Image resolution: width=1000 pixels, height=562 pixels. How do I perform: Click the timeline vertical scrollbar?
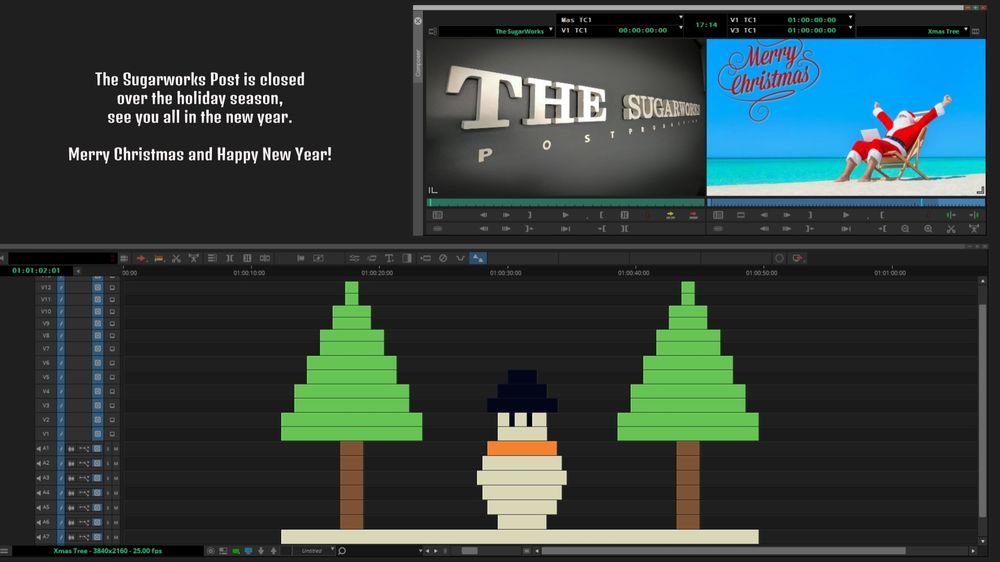pyautogui.click(x=982, y=410)
